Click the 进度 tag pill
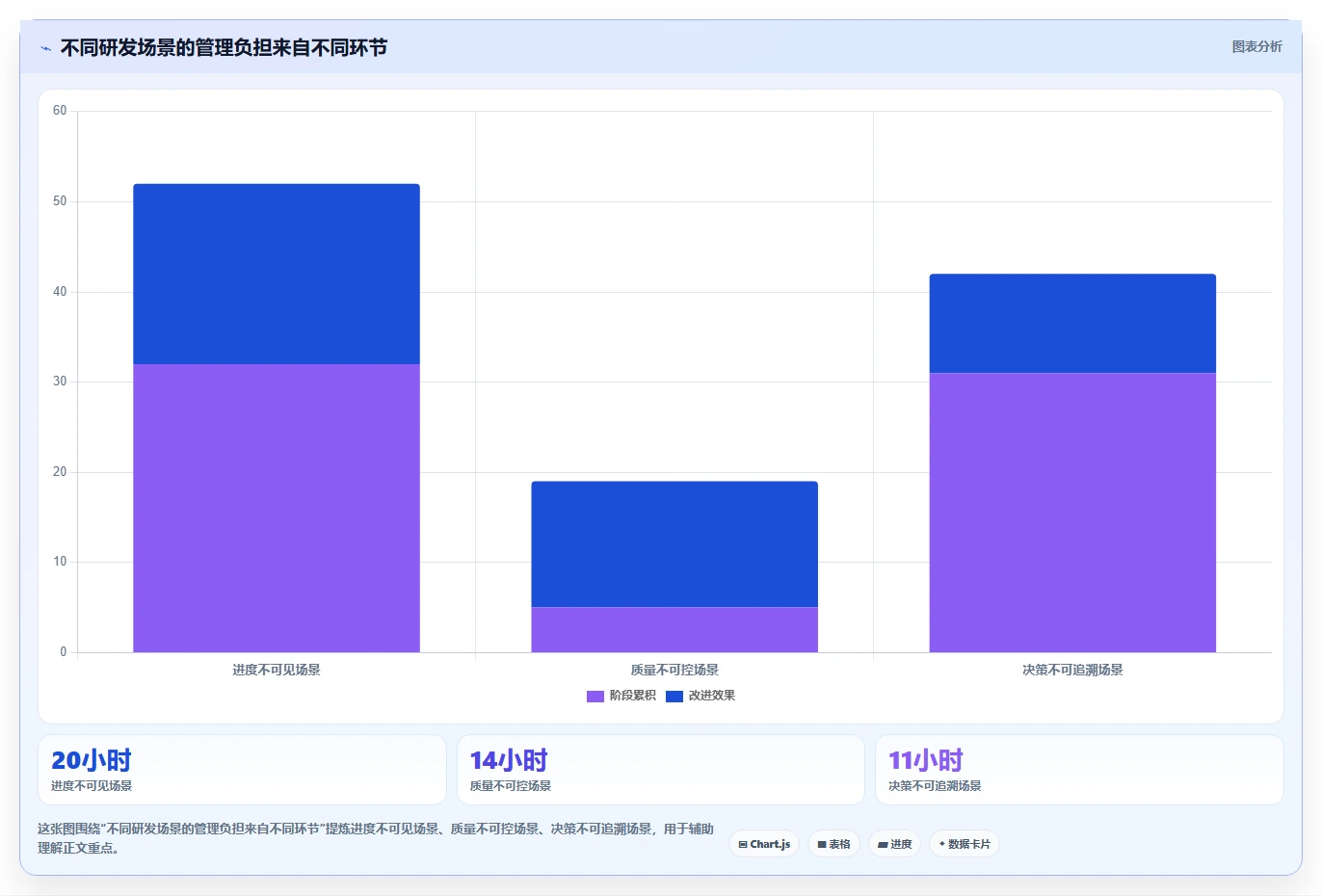1322x896 pixels. click(x=894, y=844)
